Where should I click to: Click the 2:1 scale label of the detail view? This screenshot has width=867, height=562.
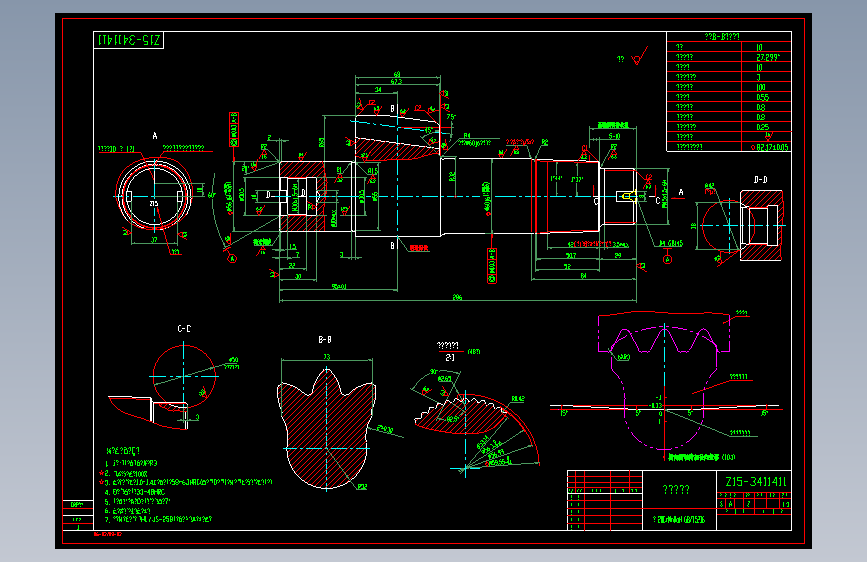(450, 357)
